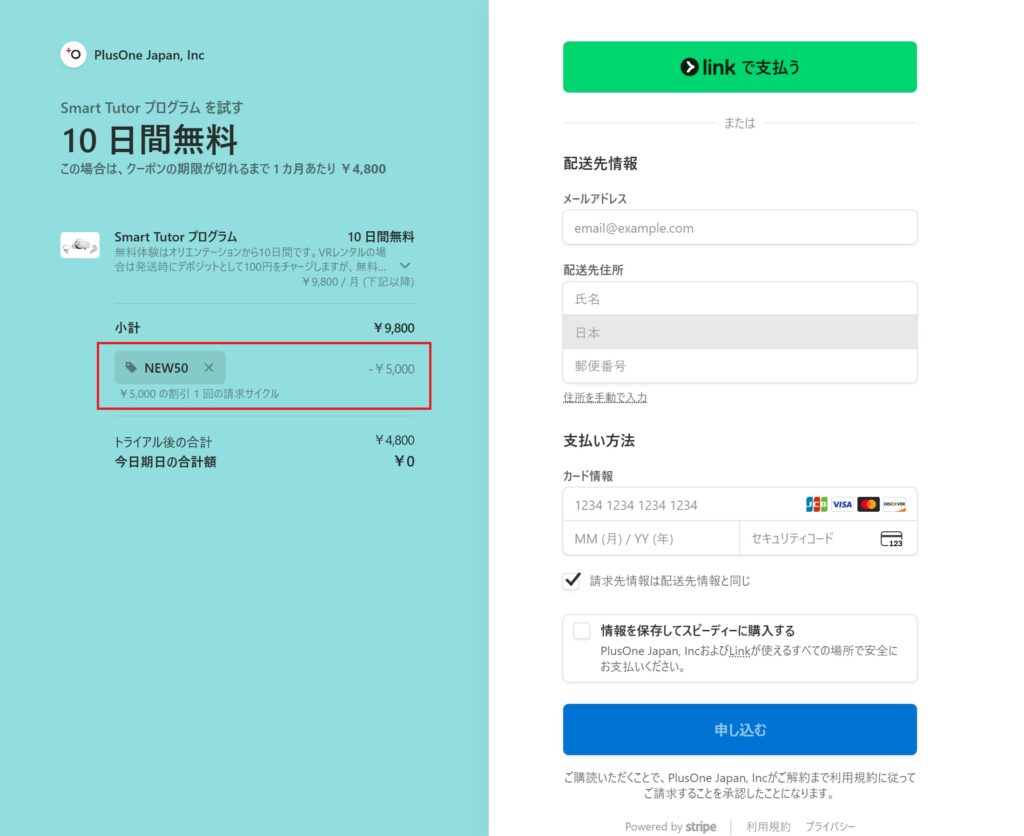Viewport: 1024px width, 836px height.
Task: Expand the Smart Tutor program description chevron
Action: tap(405, 266)
